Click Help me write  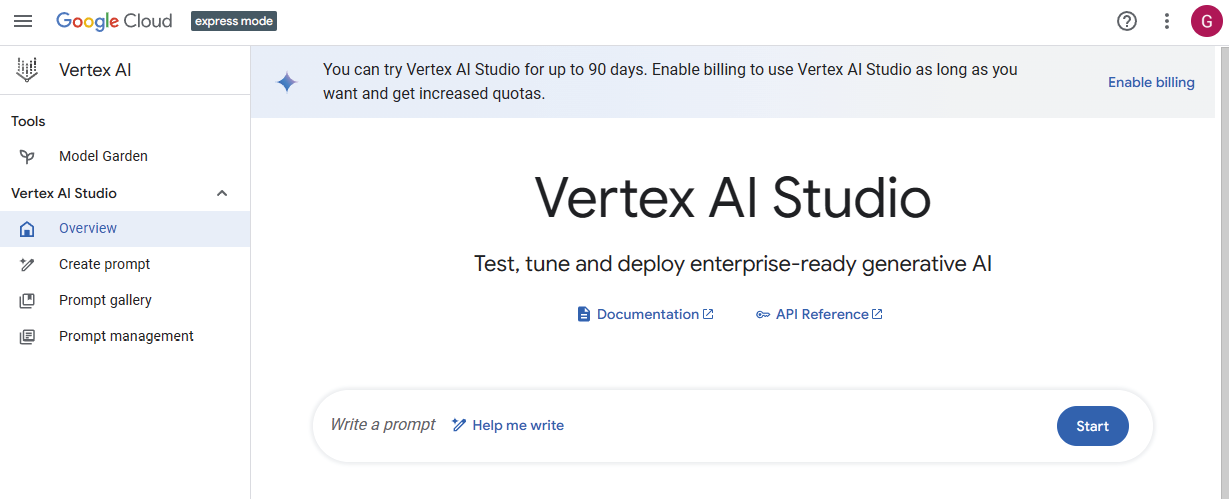[x=508, y=425]
